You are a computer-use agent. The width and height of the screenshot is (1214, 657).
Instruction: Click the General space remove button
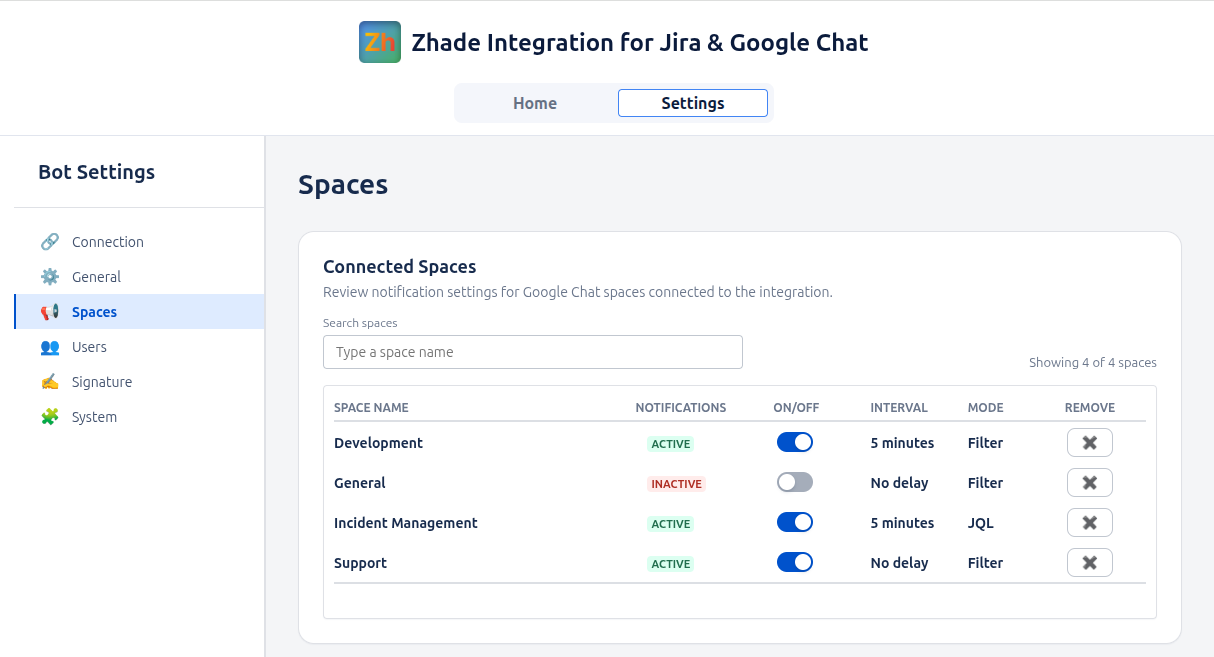click(x=1090, y=483)
